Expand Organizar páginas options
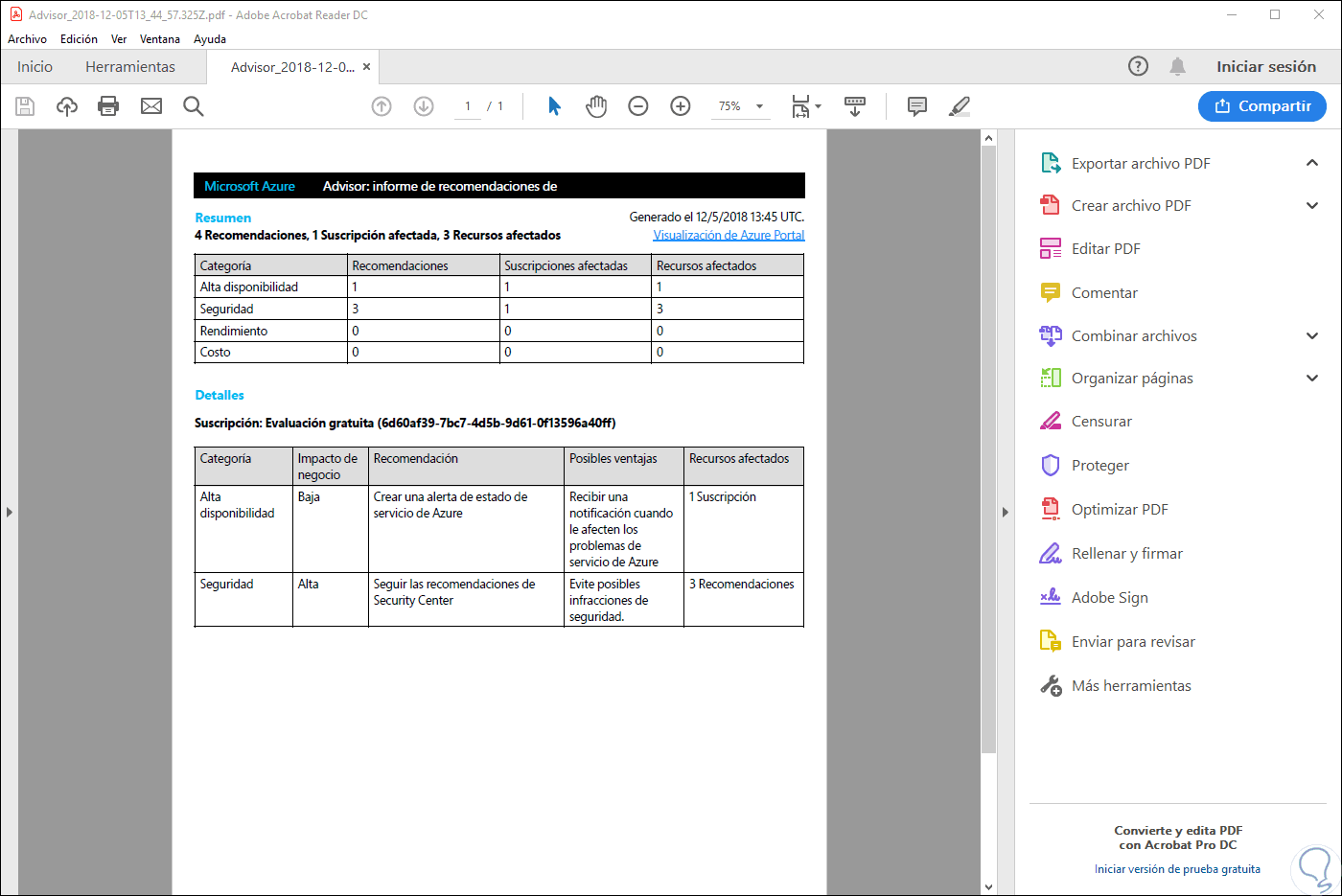The image size is (1342, 896). click(1312, 379)
